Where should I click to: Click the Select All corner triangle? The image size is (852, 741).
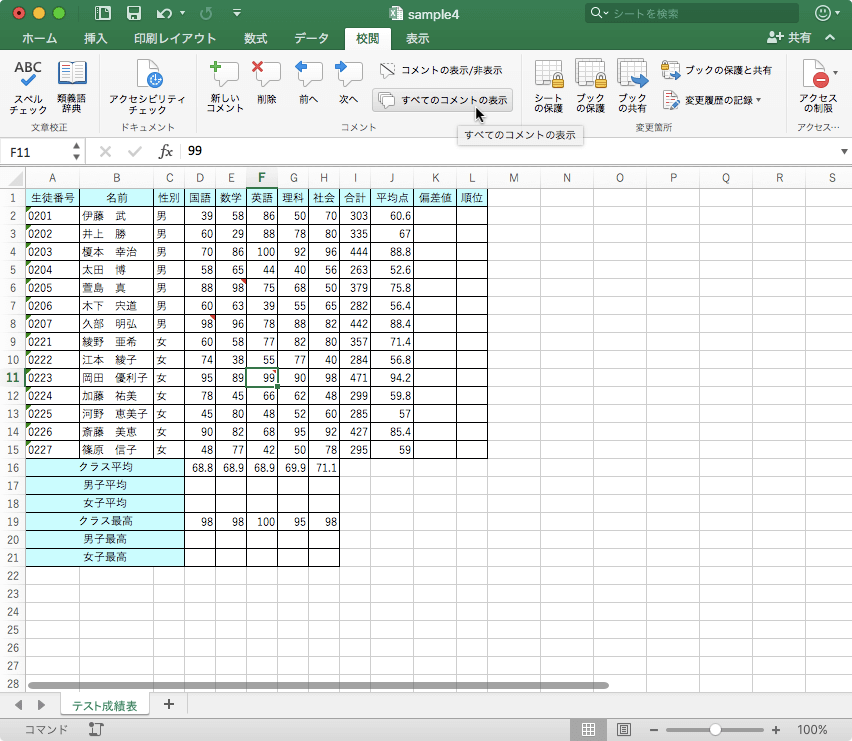tap(16, 178)
